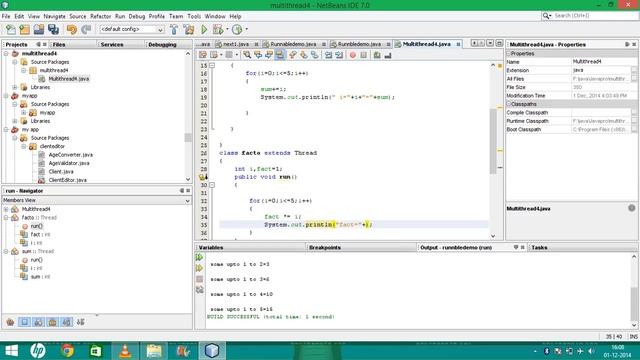Click the Debug Project toolbar icon
The image size is (640, 360).
[x=218, y=29]
